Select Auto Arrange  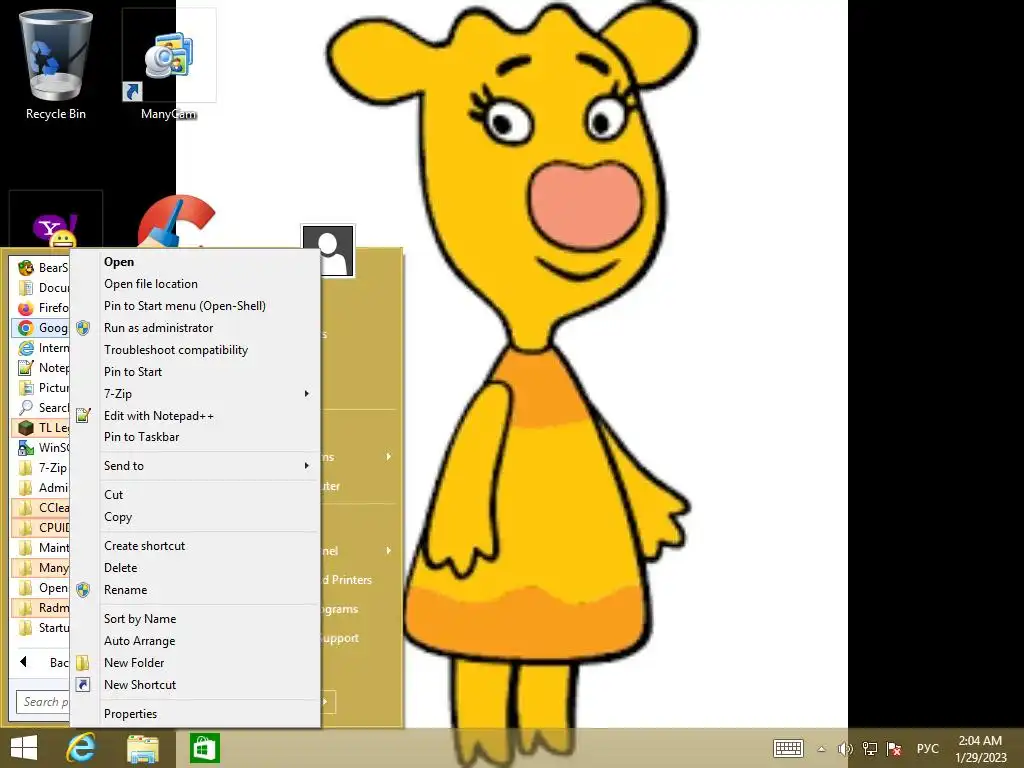tap(196, 641)
